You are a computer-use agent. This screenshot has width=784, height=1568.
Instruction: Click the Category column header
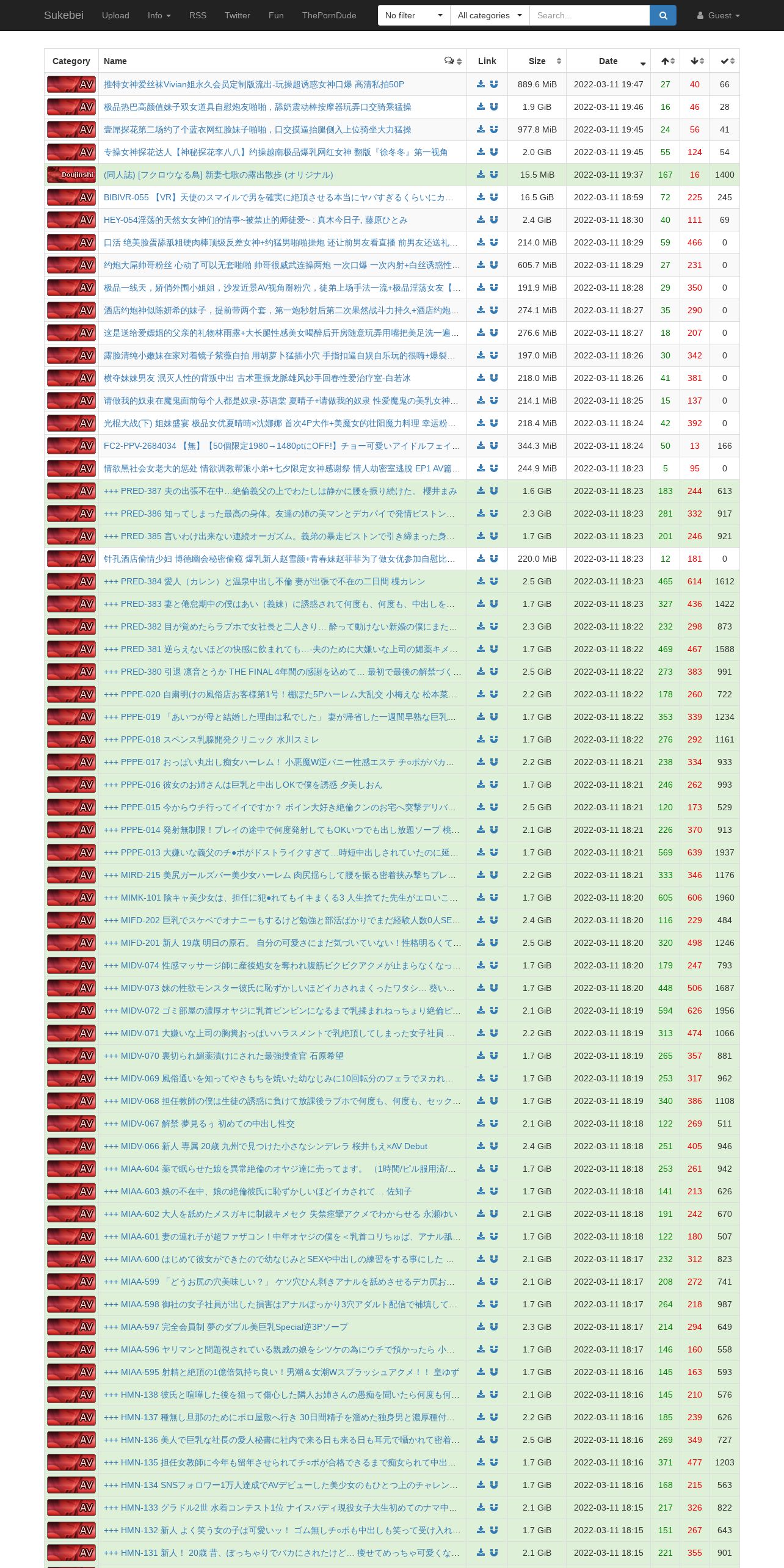(71, 61)
